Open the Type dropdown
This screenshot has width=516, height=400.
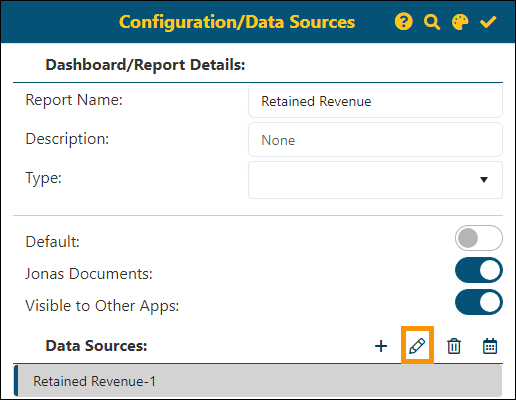pyautogui.click(x=375, y=180)
